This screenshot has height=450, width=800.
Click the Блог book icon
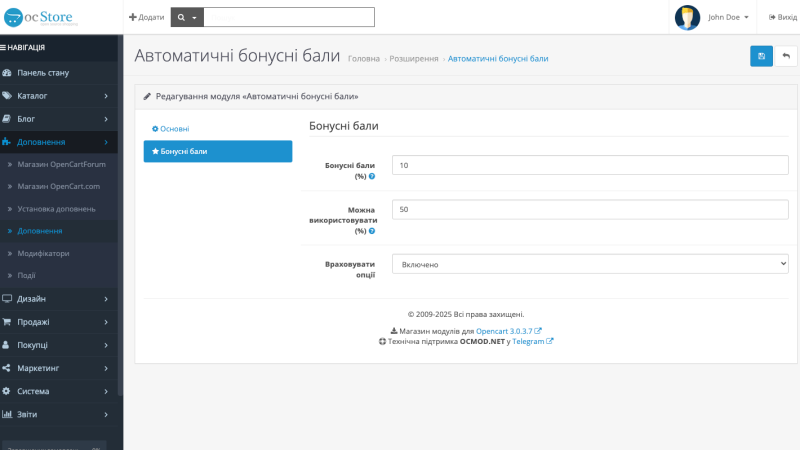[x=7, y=119]
